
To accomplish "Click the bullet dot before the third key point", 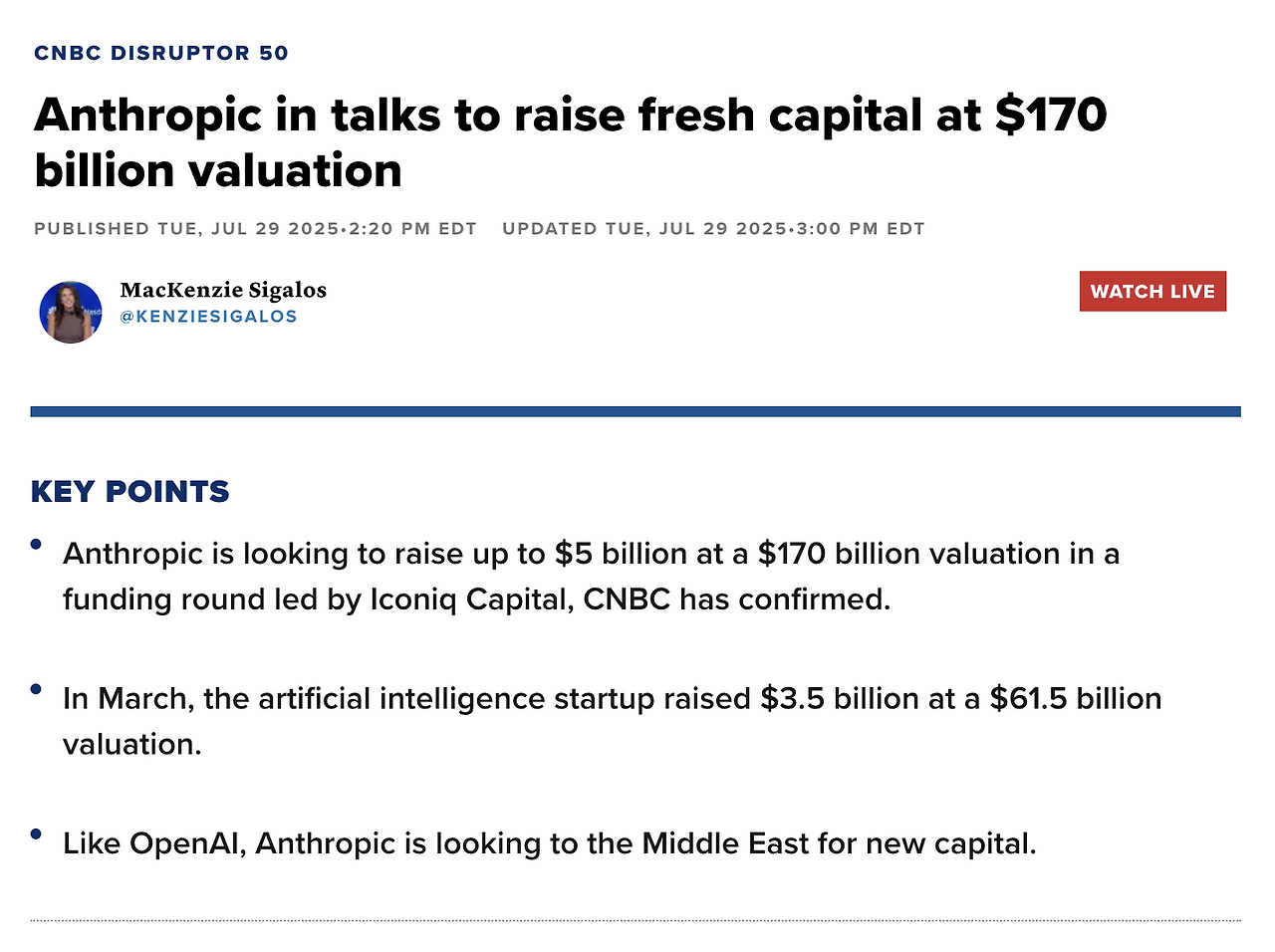I will [36, 834].
